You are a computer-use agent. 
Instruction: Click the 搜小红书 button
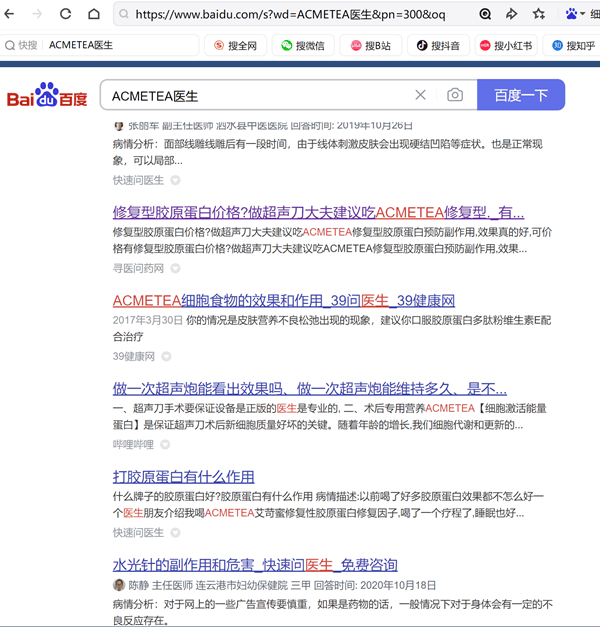click(506, 46)
